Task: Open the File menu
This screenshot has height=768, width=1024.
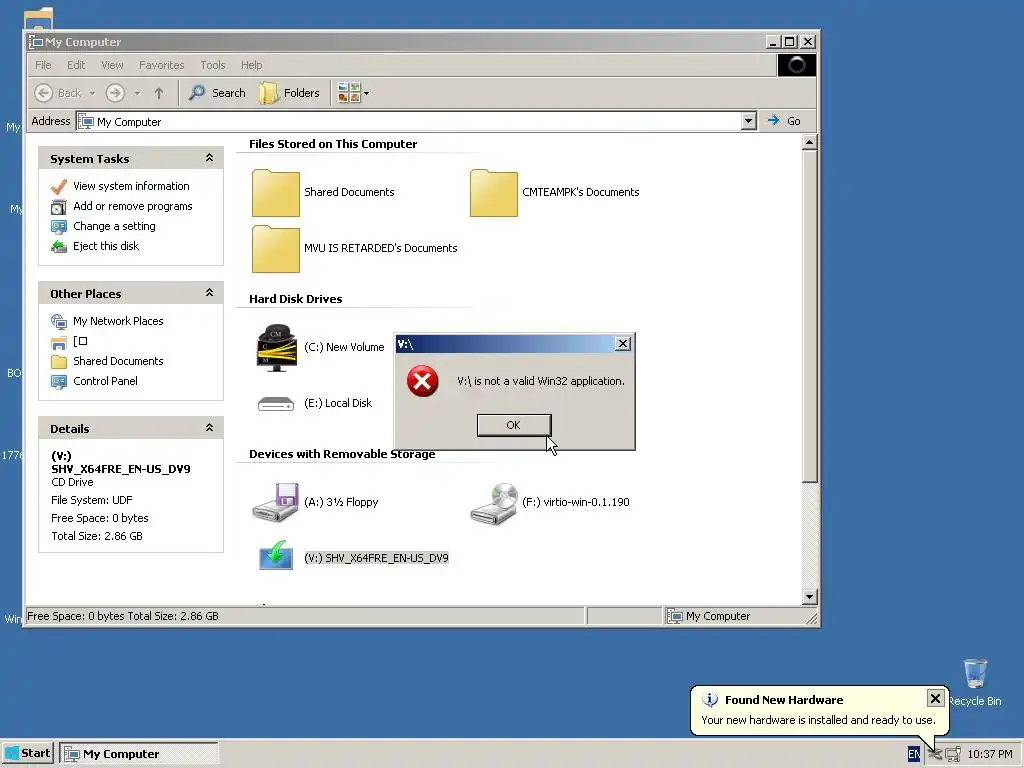Action: tap(43, 65)
